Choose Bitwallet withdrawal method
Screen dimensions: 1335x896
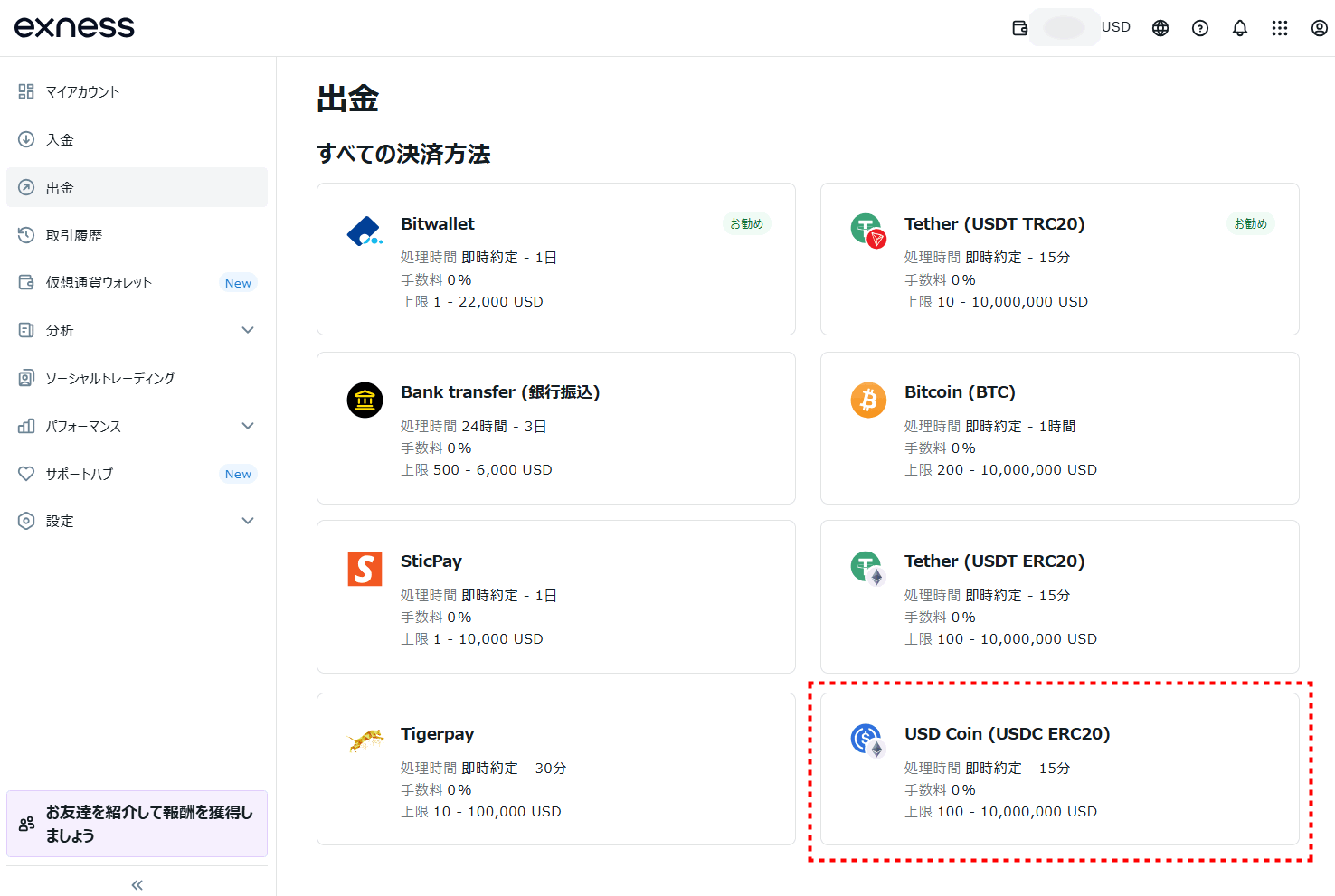click(x=556, y=259)
